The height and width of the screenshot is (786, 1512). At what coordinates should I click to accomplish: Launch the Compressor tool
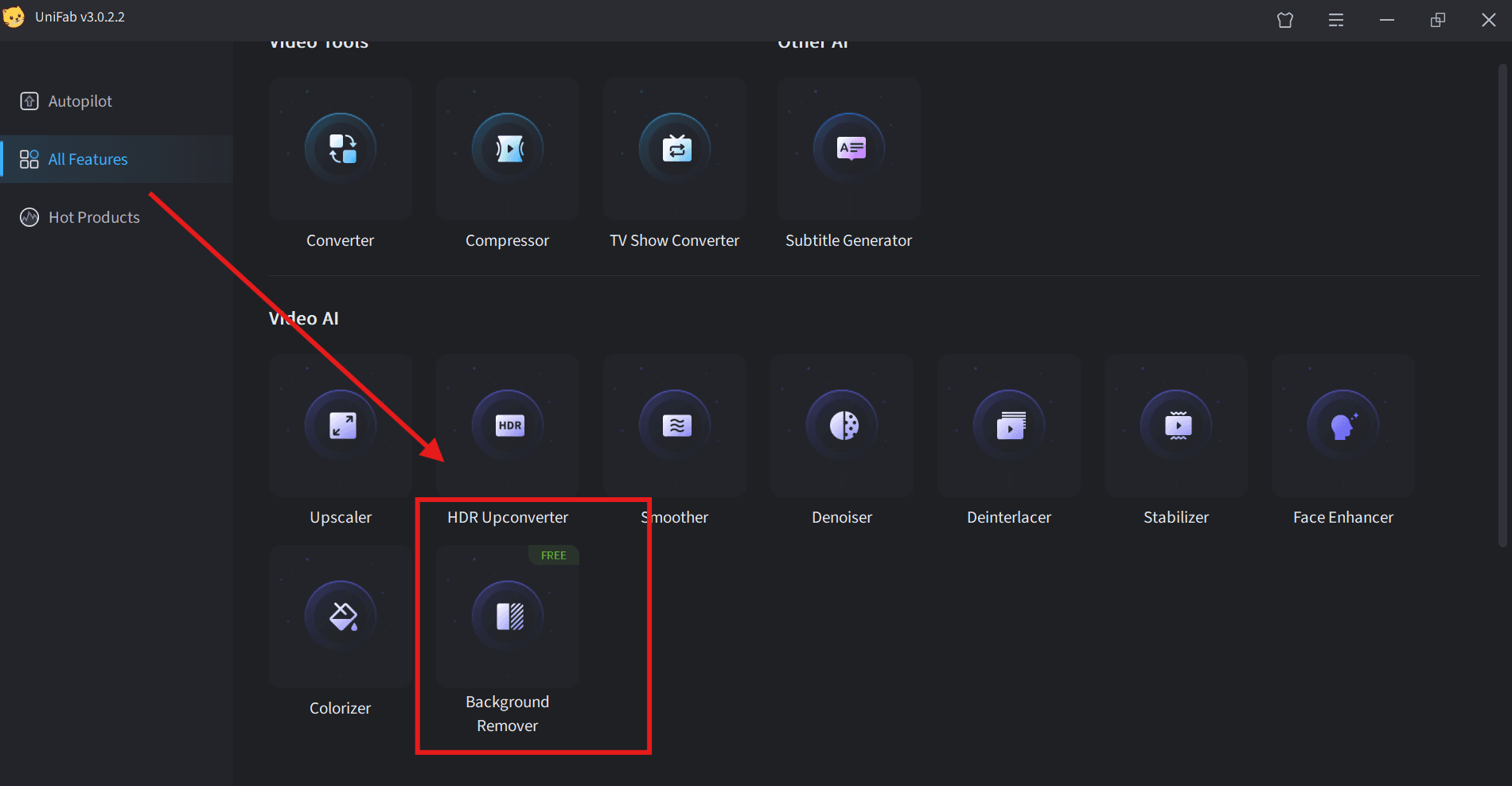[x=508, y=150]
